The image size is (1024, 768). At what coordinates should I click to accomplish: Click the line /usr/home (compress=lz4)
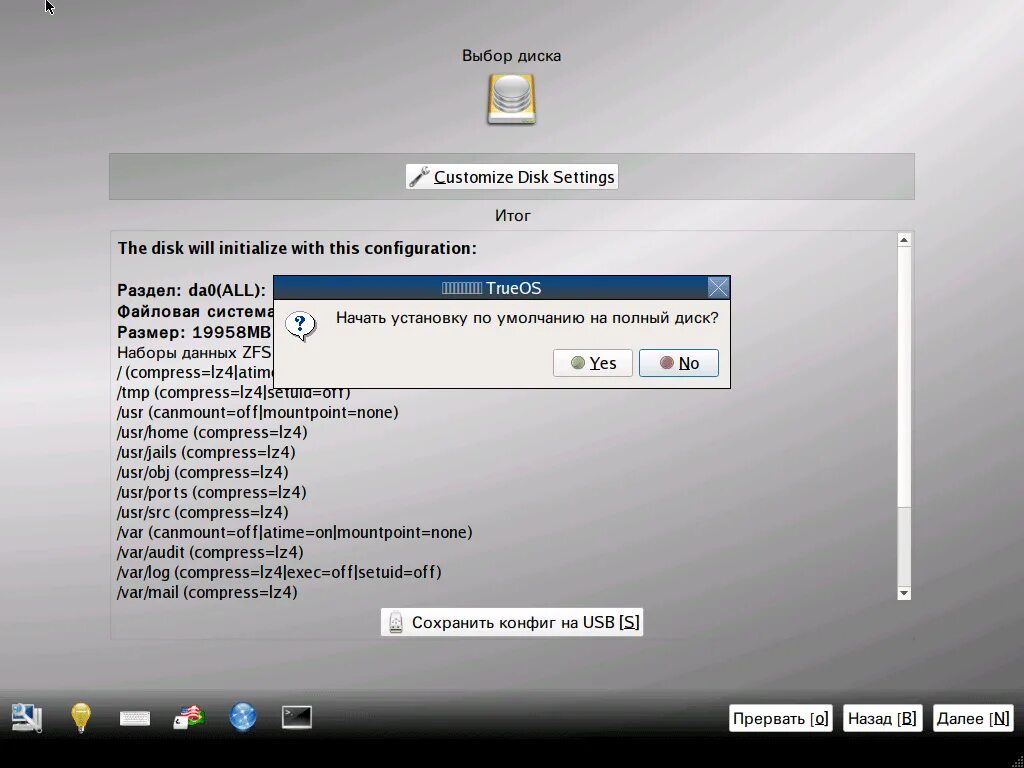point(212,432)
